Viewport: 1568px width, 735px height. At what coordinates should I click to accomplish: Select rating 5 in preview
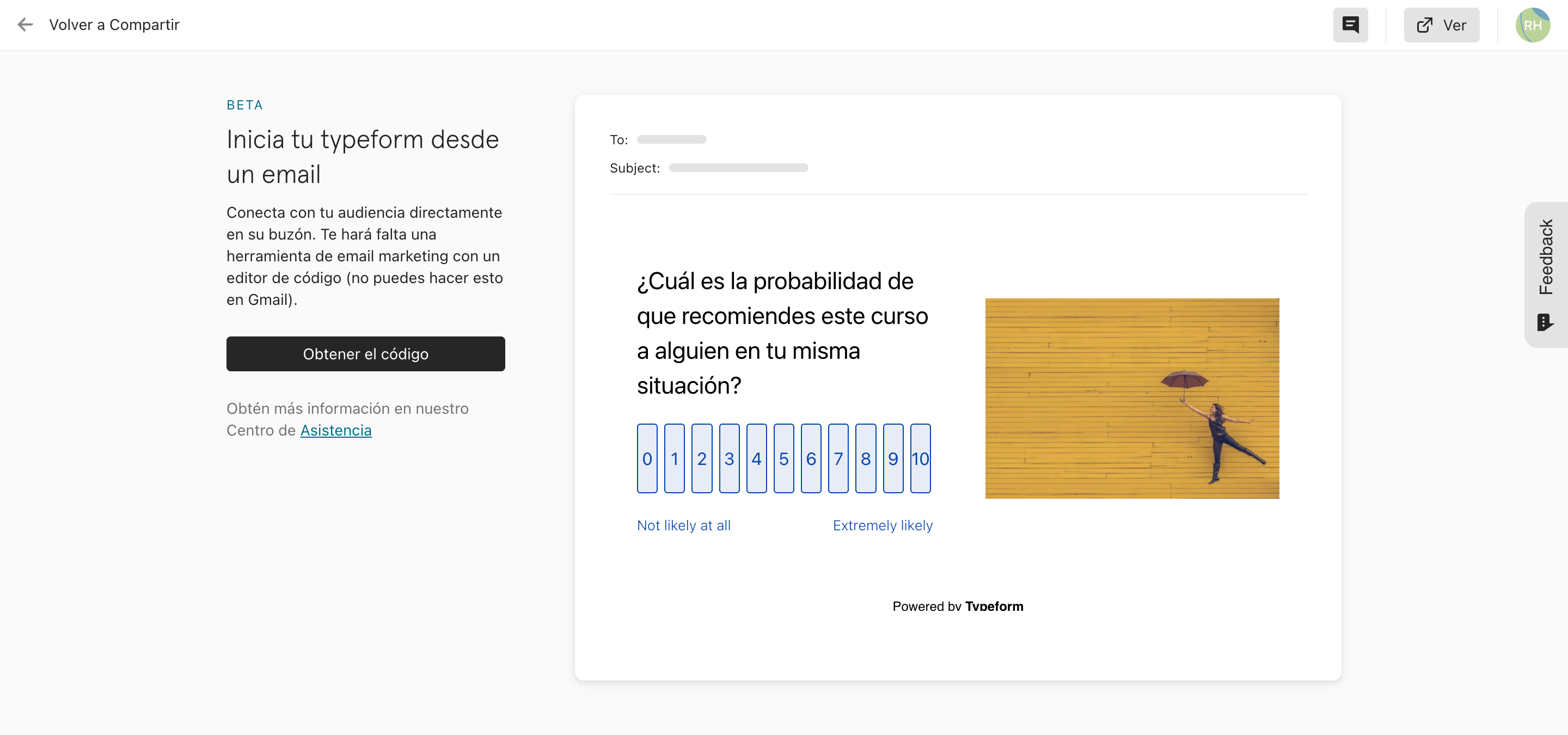click(784, 458)
